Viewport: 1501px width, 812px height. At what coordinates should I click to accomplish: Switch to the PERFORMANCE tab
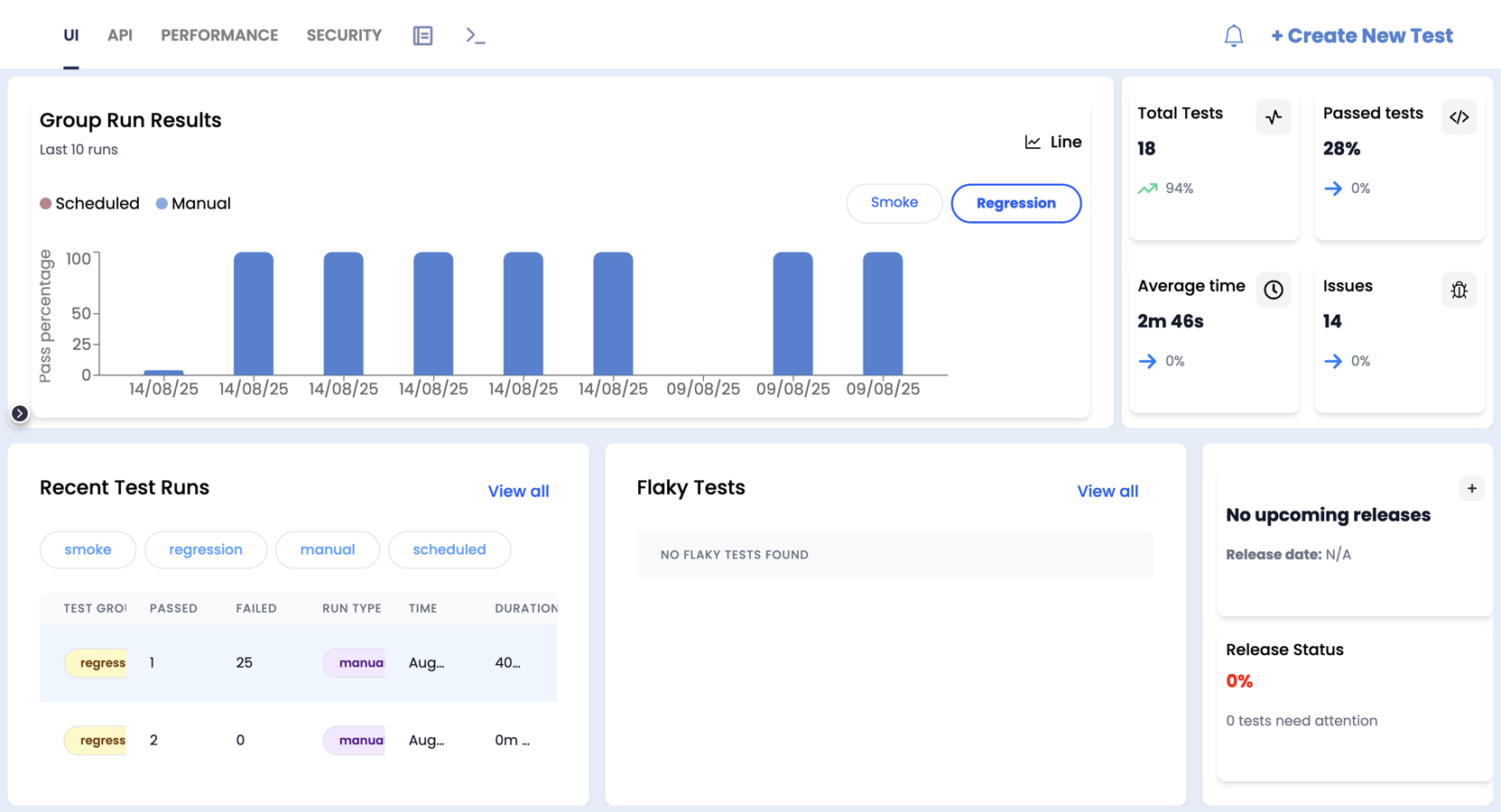tap(219, 35)
